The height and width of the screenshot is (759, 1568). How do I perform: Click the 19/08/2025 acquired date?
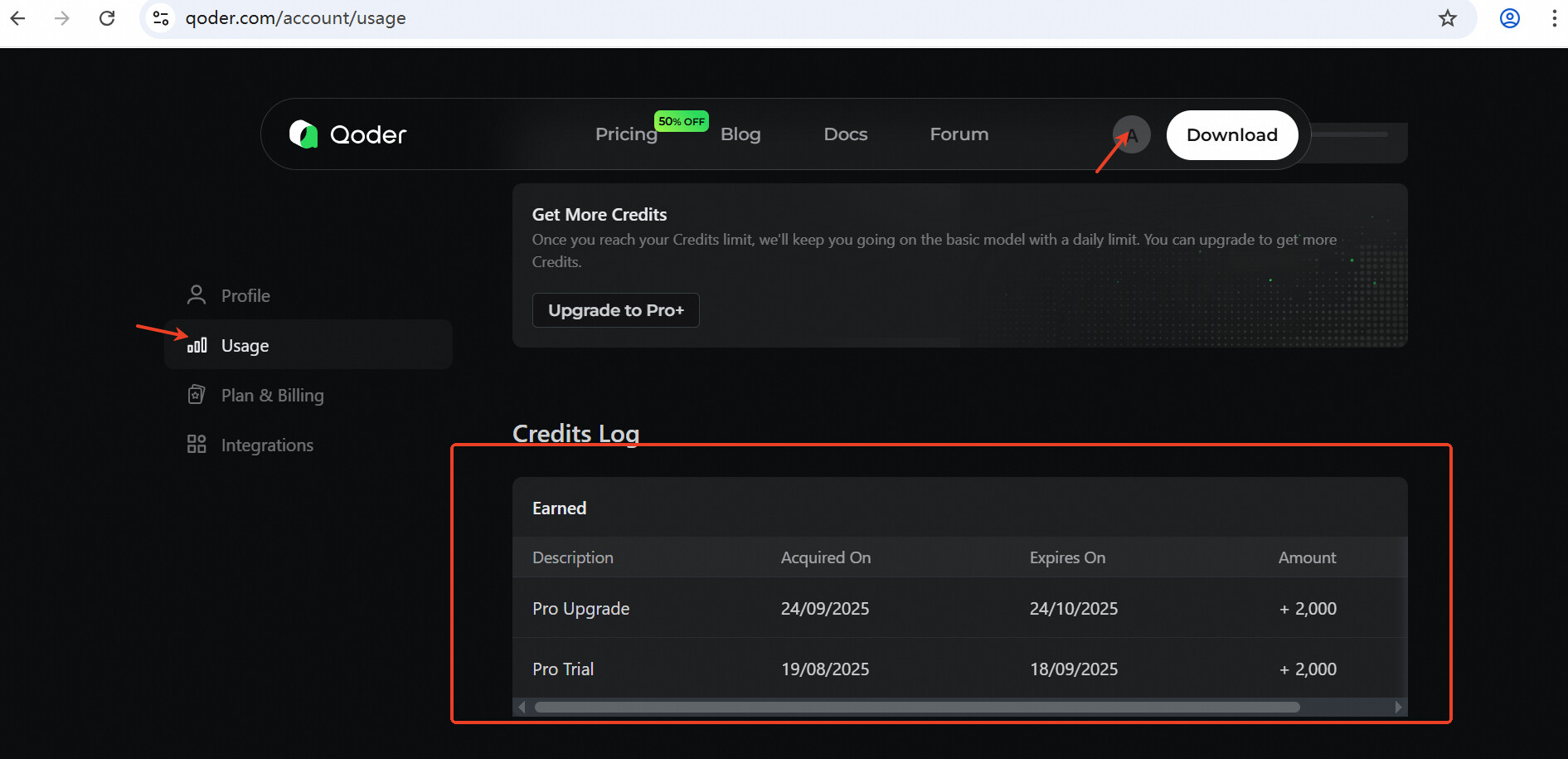click(x=825, y=669)
